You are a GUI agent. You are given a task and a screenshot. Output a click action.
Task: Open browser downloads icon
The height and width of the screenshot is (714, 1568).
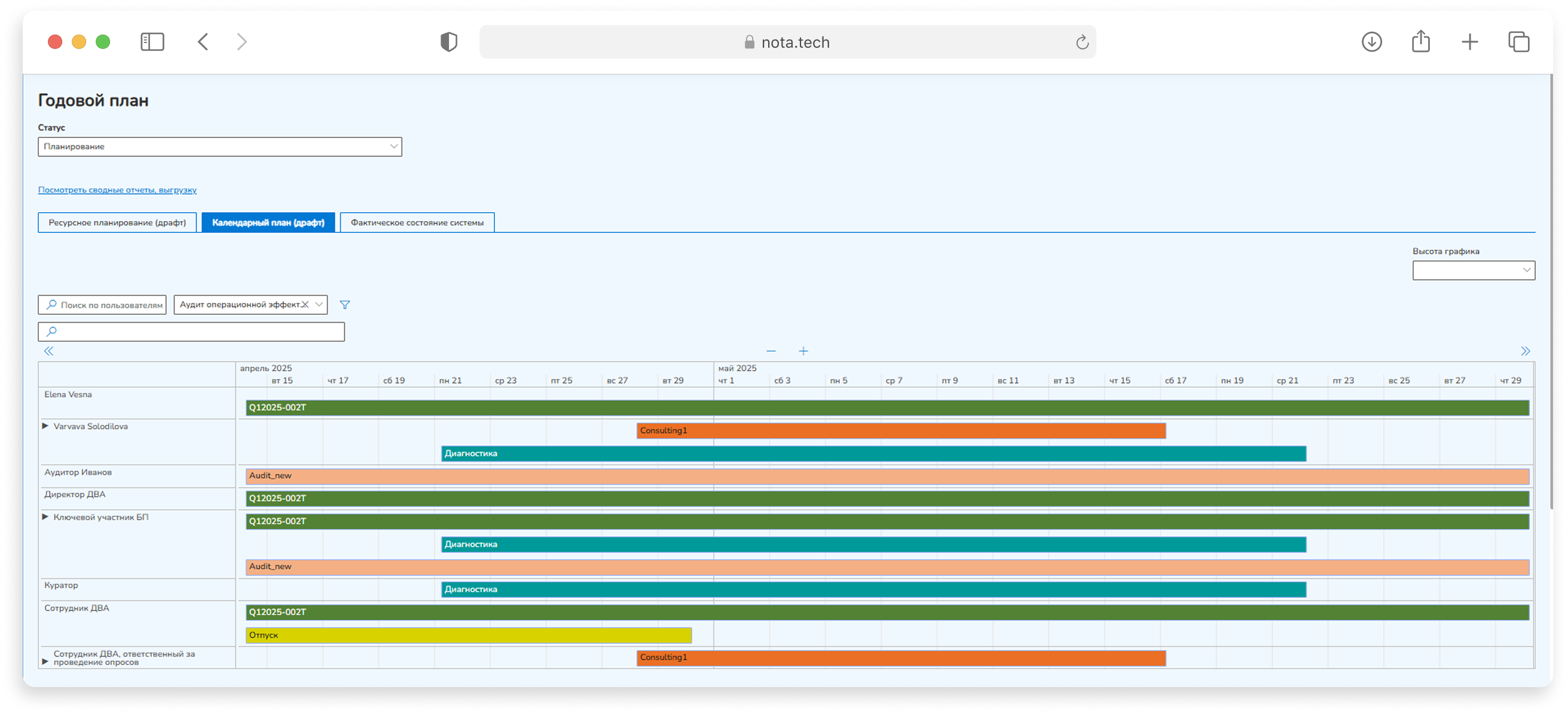tap(1371, 42)
